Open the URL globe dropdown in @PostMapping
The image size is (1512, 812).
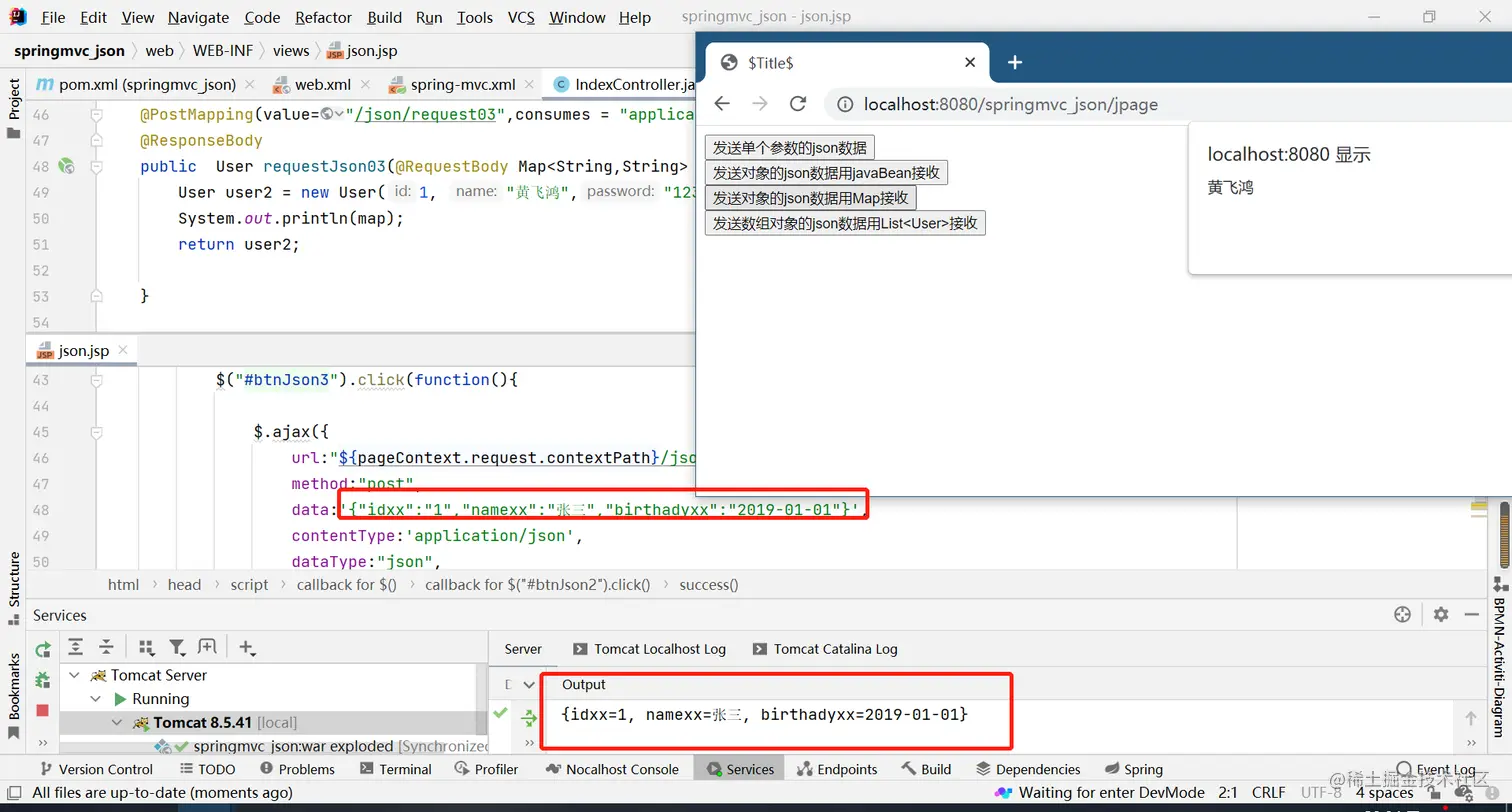[x=332, y=114]
